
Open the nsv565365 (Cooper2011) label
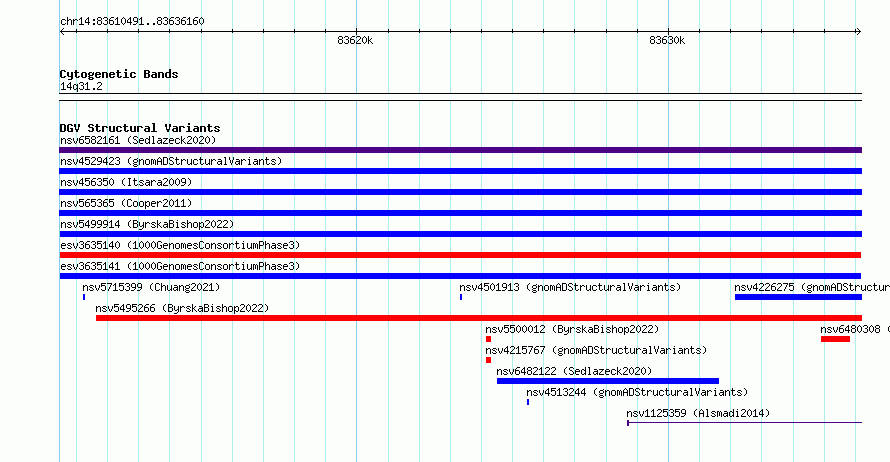pos(126,203)
